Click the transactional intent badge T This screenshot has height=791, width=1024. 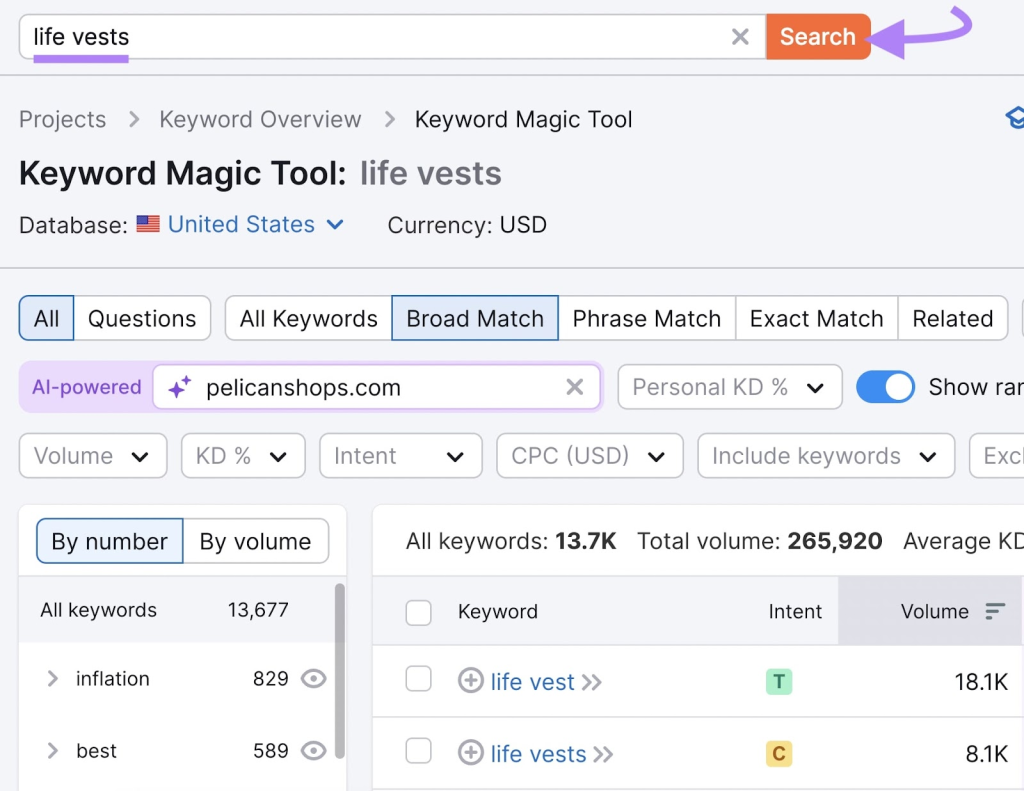(778, 682)
